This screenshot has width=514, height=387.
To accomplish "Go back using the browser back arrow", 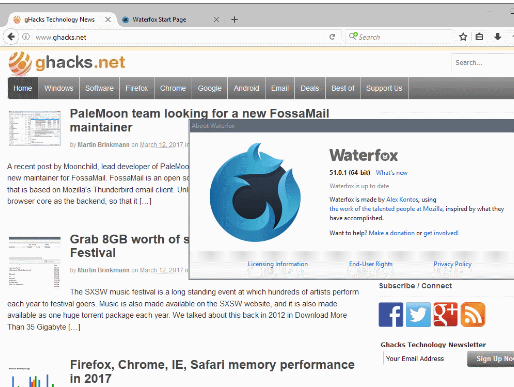I will point(11,37).
